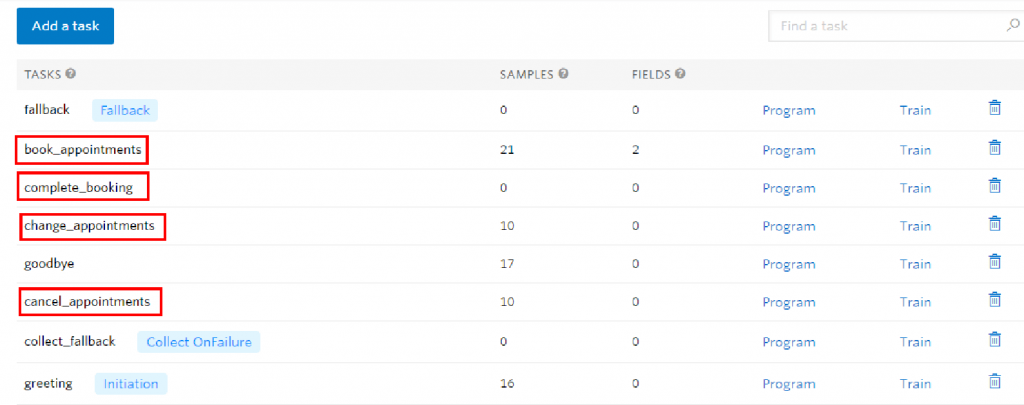Open help tooltip beside SAMPLES header

563,74
